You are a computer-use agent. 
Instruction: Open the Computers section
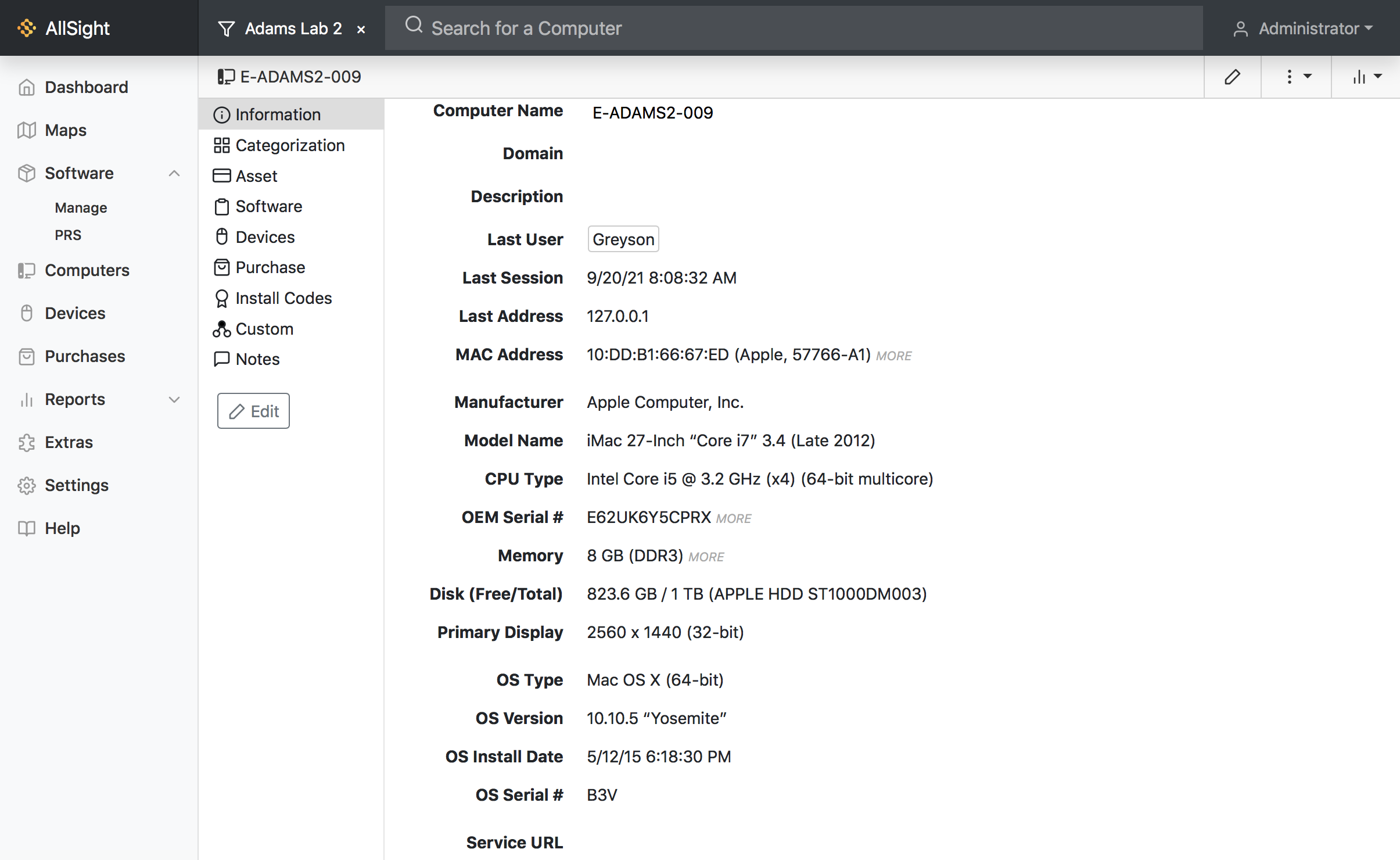click(87, 270)
